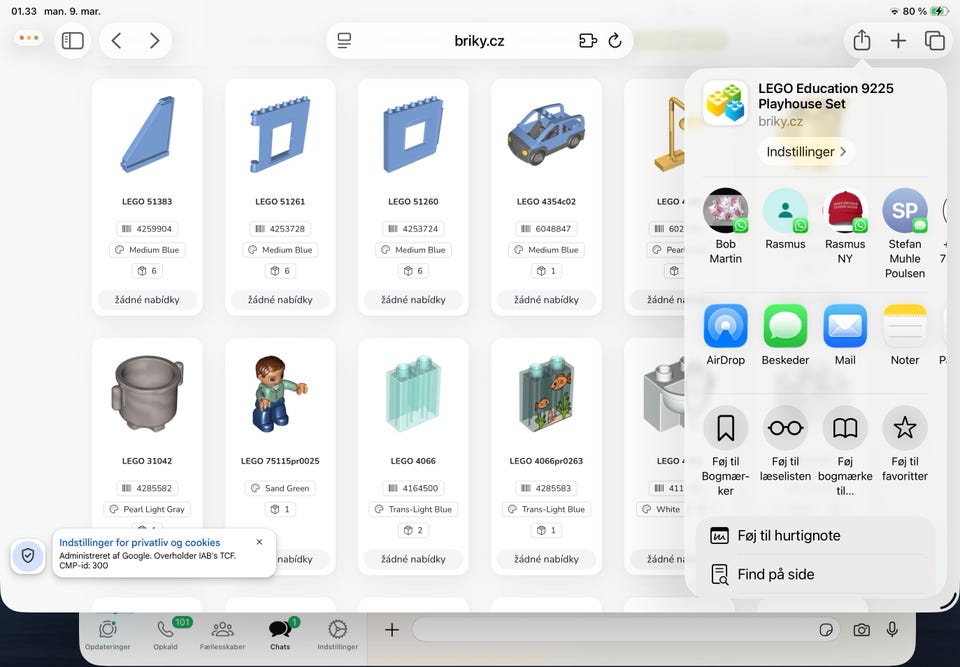Image resolution: width=960 pixels, height=667 pixels.
Task: Click element ID 6048847 tag
Action: 546,228
